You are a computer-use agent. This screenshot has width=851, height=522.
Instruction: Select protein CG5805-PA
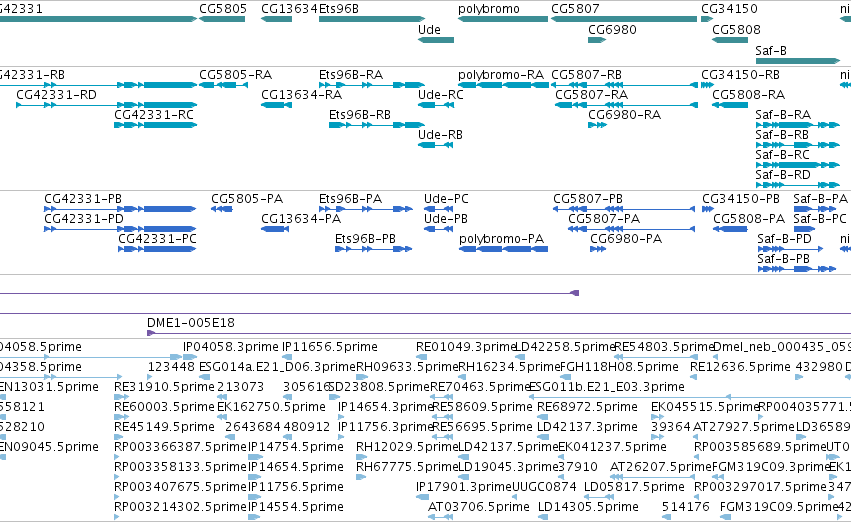pyautogui.click(x=247, y=199)
